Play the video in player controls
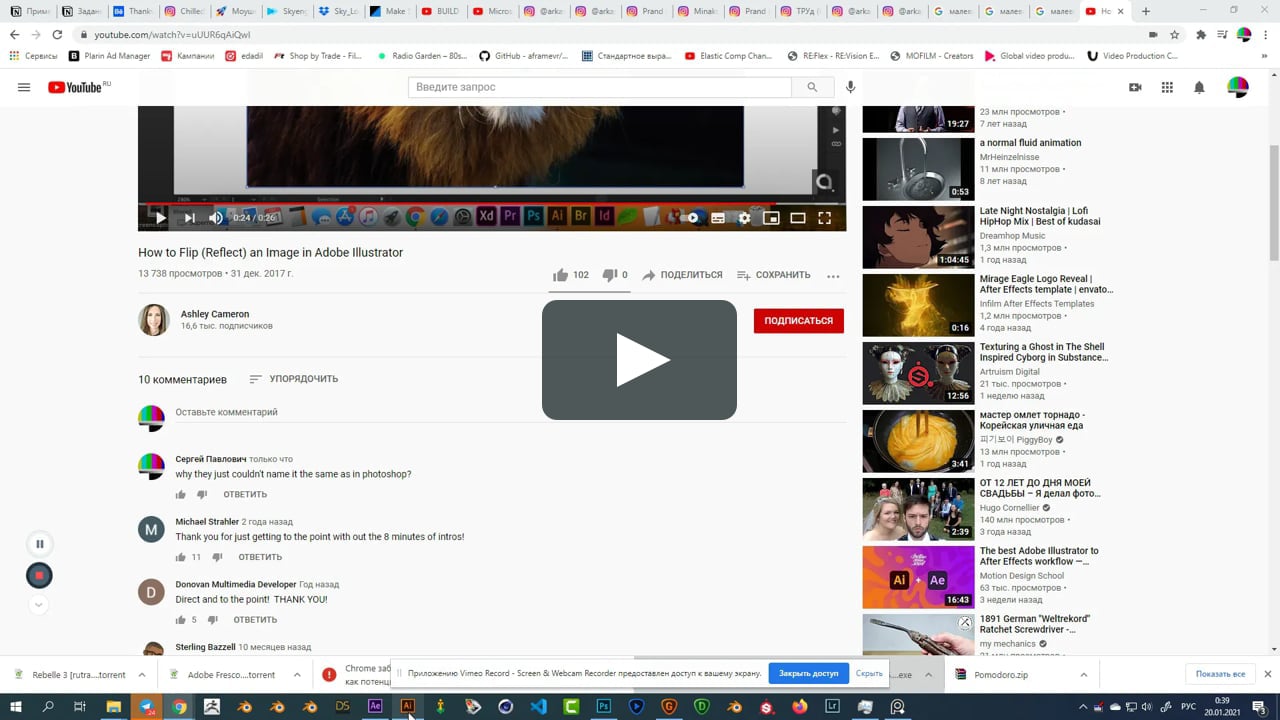The image size is (1280, 720). pyautogui.click(x=160, y=217)
